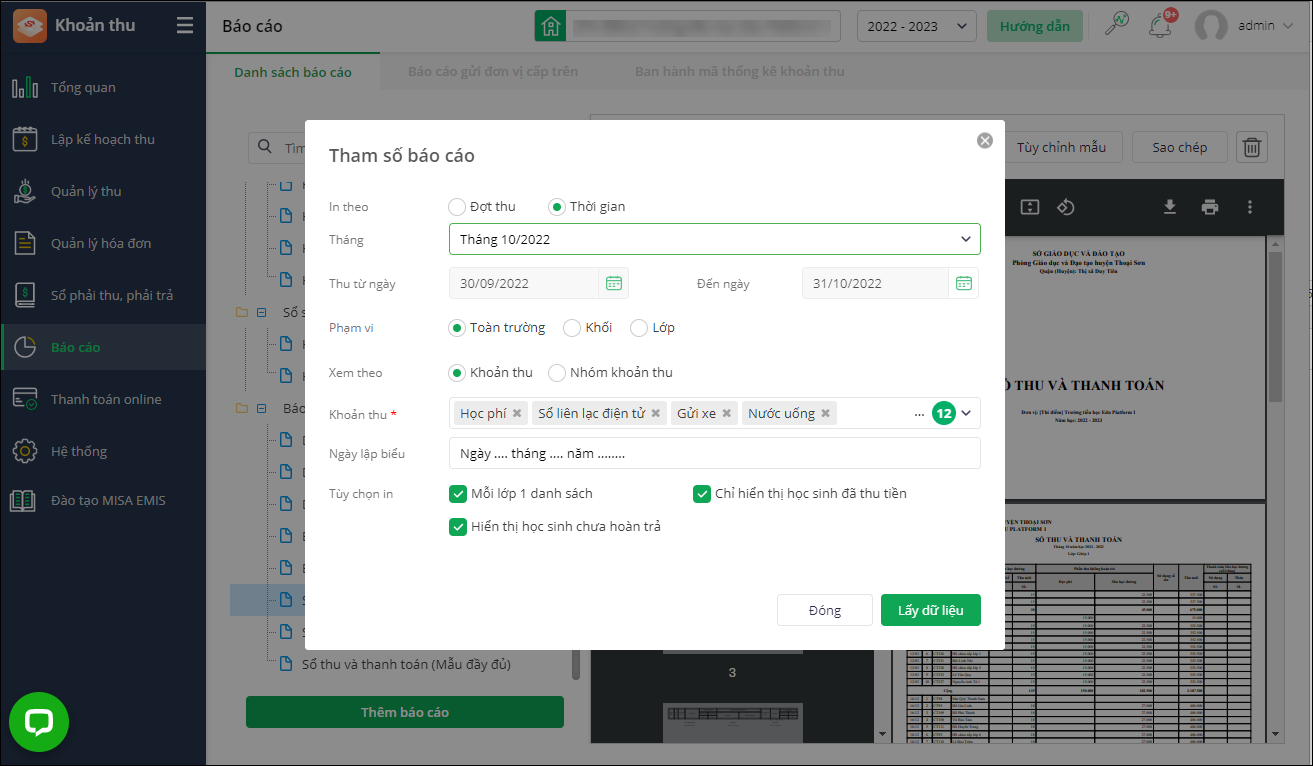Open the Tháng 10/2022 month dropdown
1313x766 pixels.
[714, 239]
